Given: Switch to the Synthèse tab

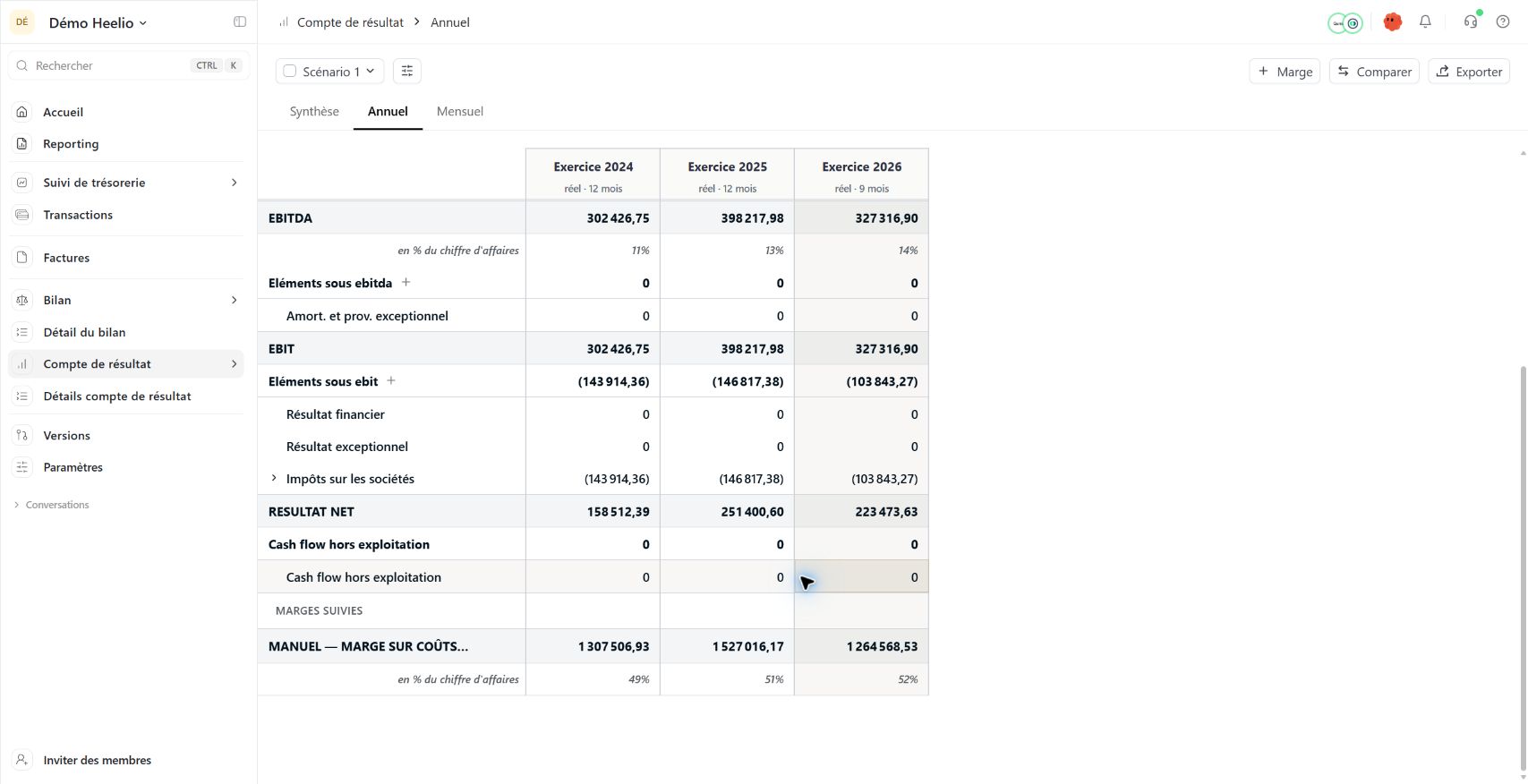Looking at the screenshot, I should (x=314, y=112).
